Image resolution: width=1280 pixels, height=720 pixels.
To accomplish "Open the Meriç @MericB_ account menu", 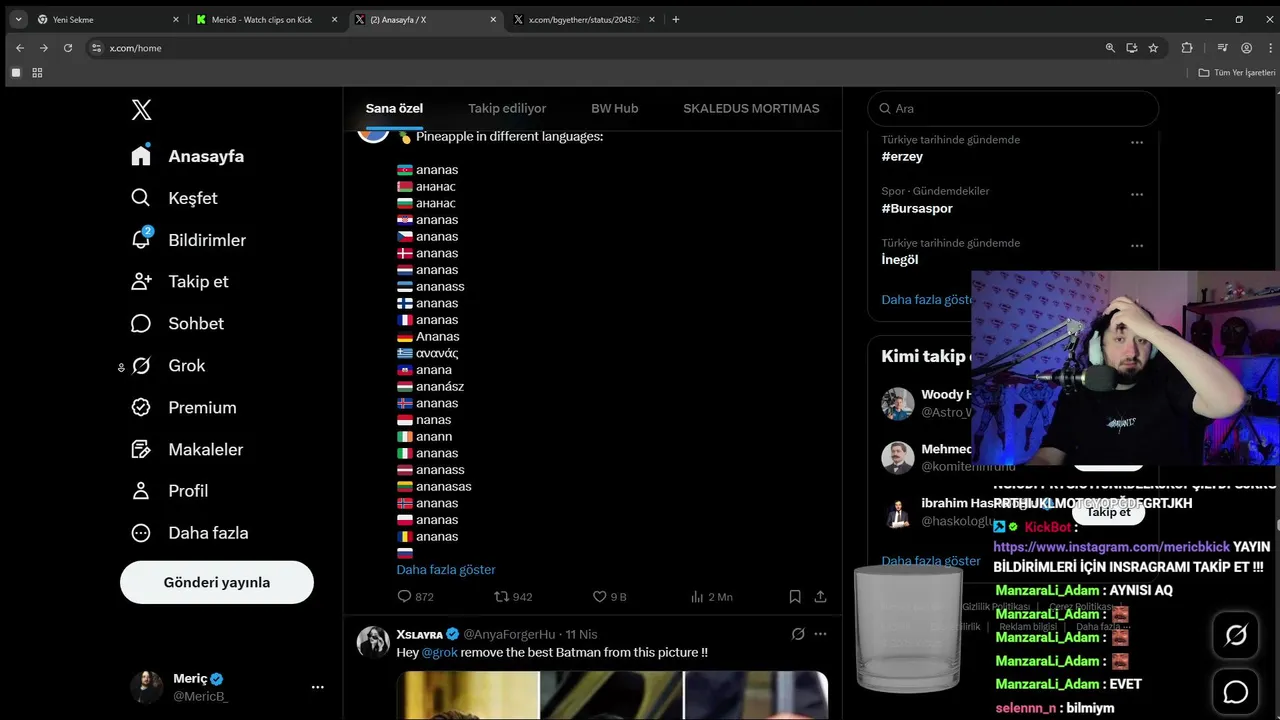I will coord(228,687).
